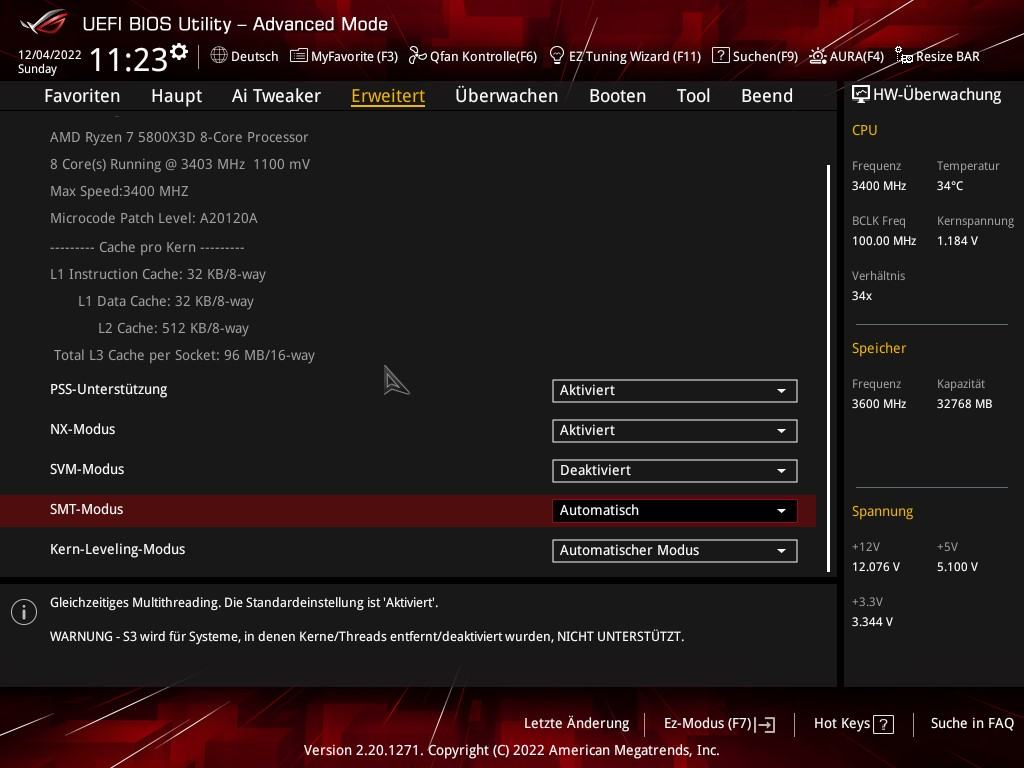
Task: Click the Hot Keys question mark box
Action: (884, 724)
